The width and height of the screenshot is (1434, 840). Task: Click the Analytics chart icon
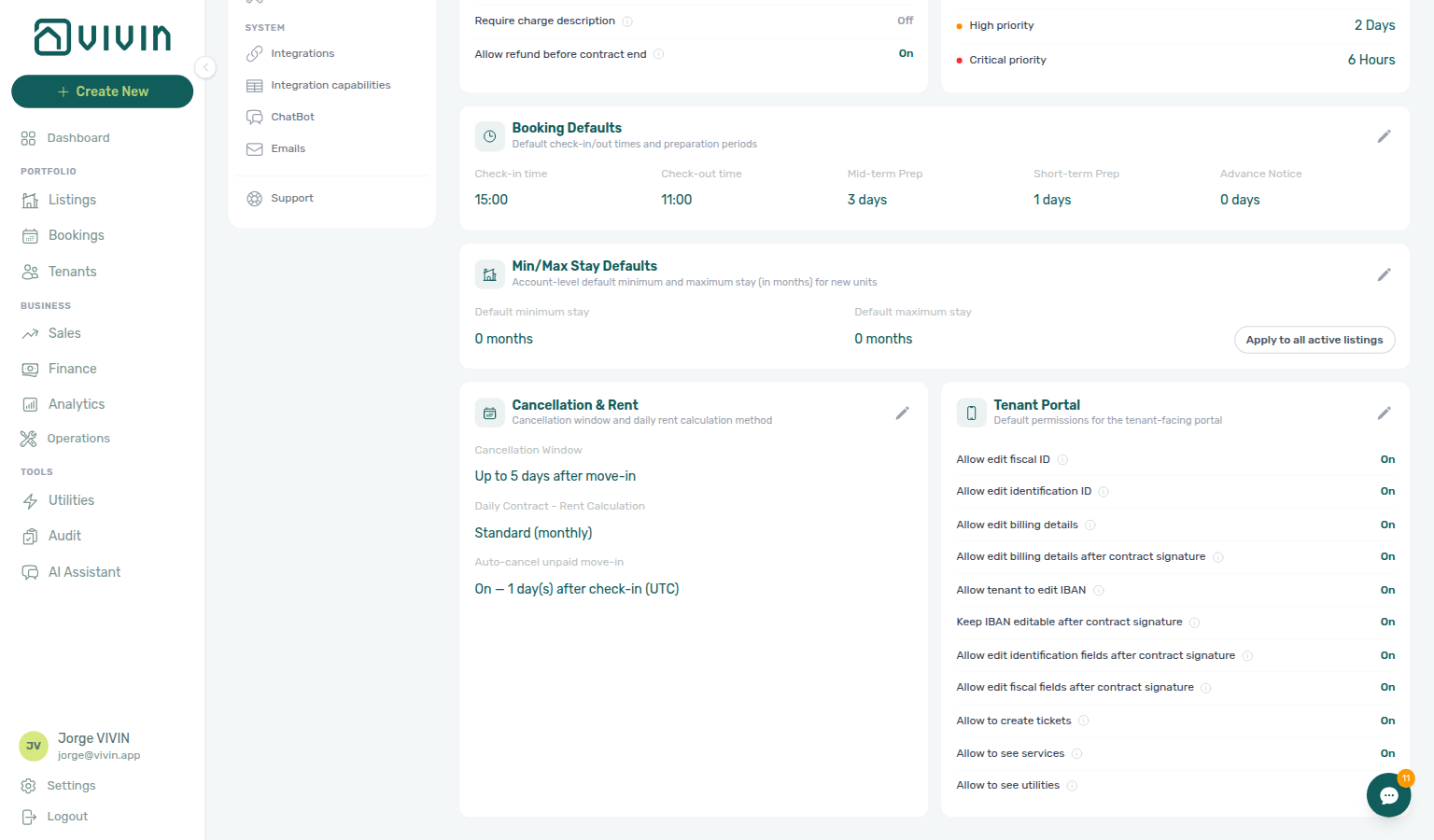pyautogui.click(x=30, y=404)
